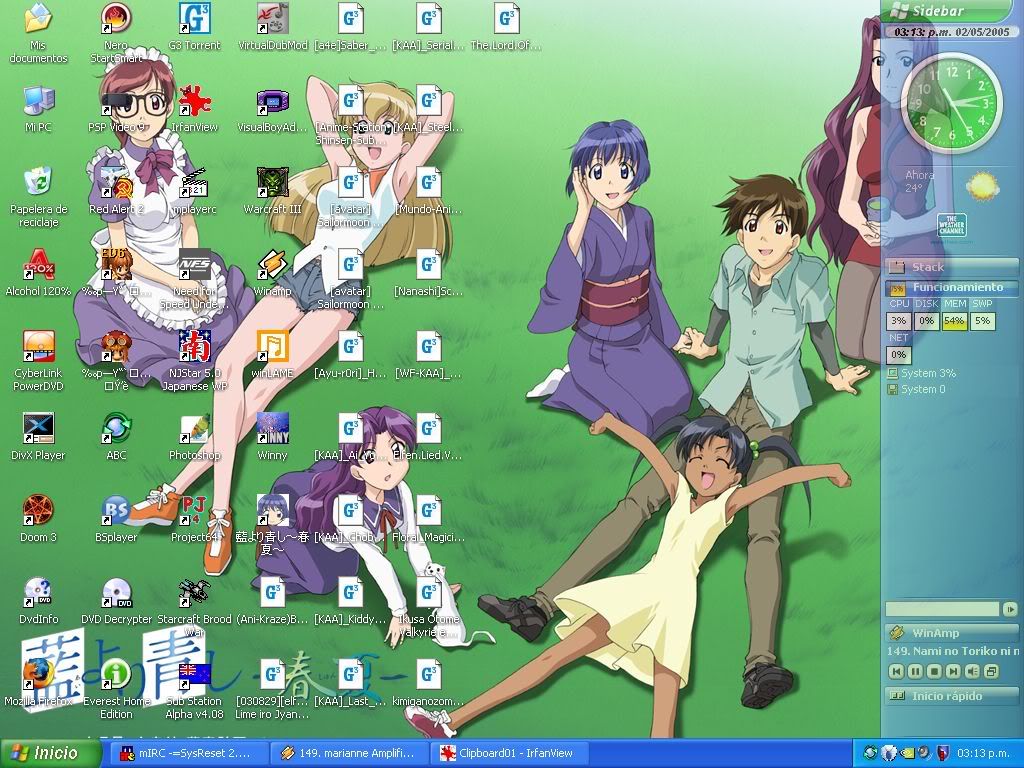Launch Winny shortcut icon
1024x768 pixels.
tap(272, 430)
